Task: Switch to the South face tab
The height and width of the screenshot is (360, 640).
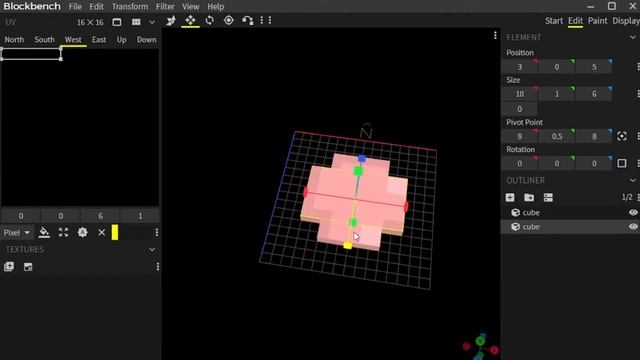Action: point(44,40)
